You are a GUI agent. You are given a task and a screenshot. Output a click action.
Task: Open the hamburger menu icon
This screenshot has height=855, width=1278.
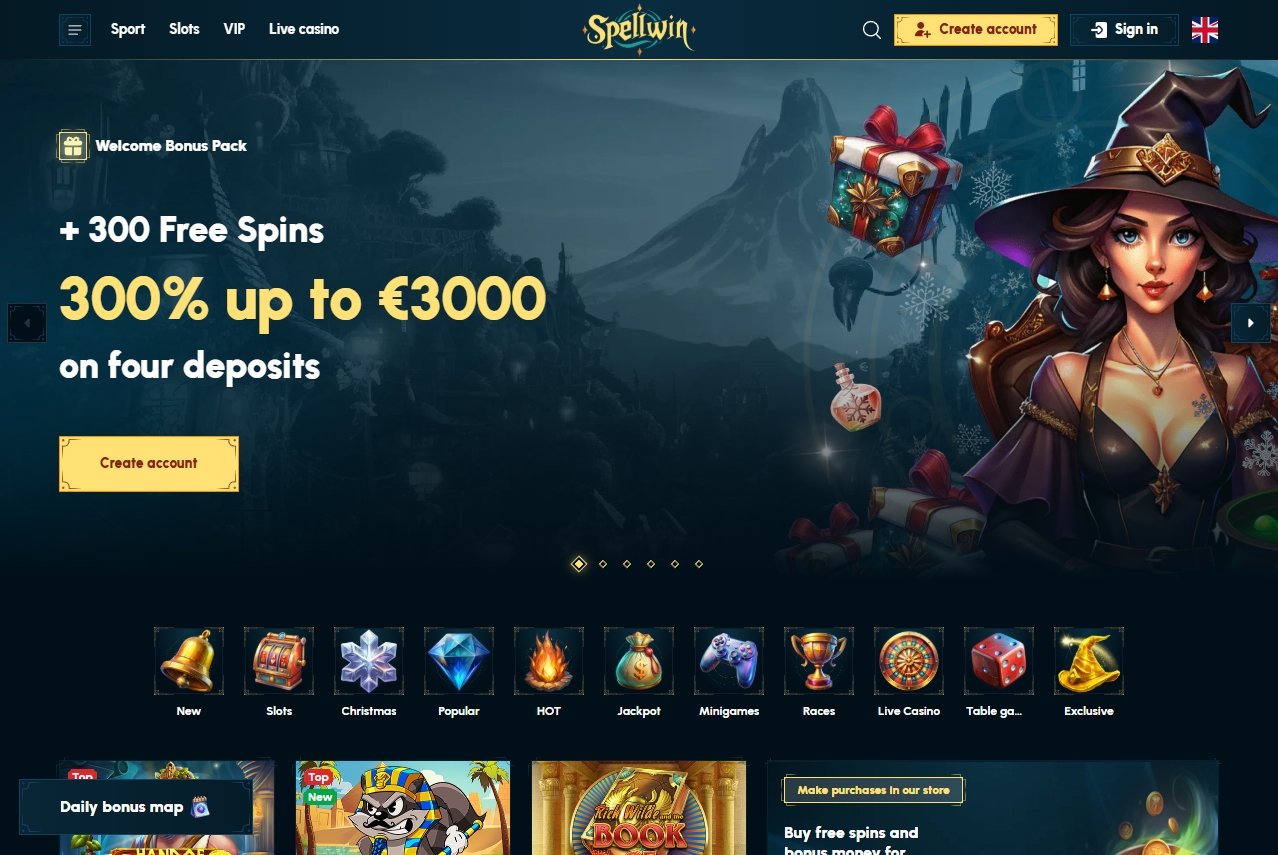[75, 30]
